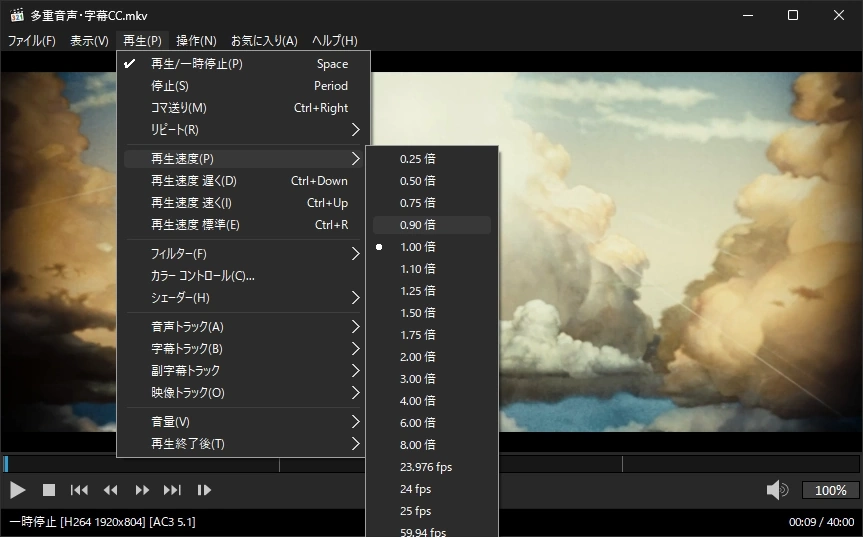Click the Play button in control bar
Viewport: 863px width, 537px height.
point(18,490)
